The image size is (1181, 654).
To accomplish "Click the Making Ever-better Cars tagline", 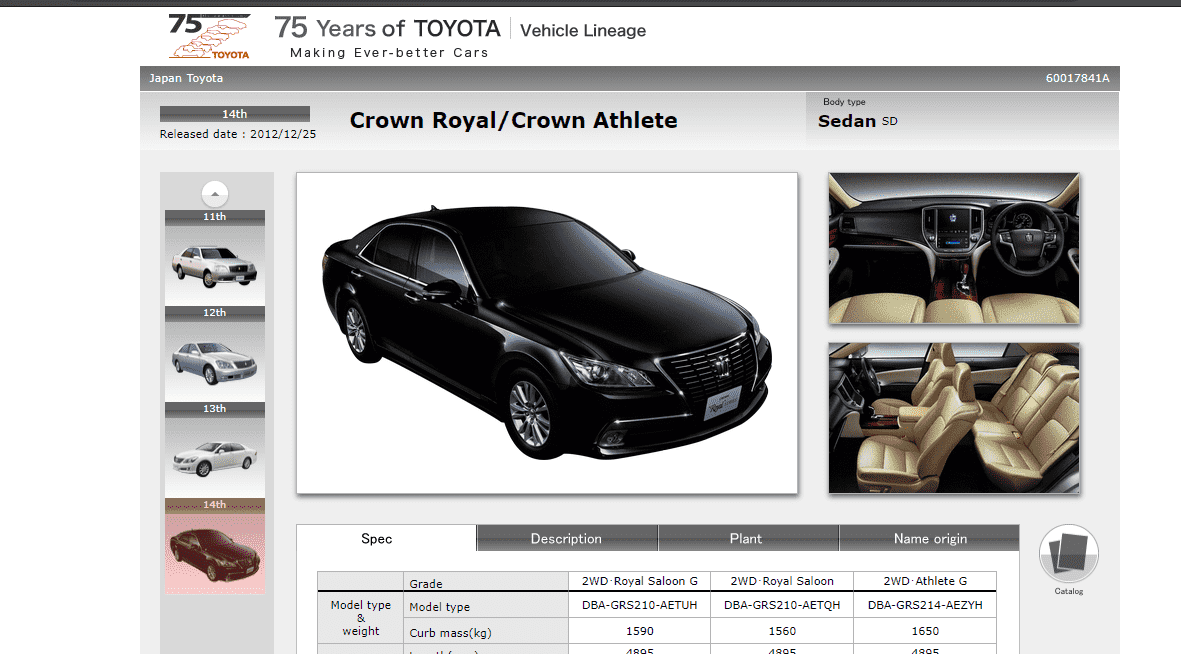I will click(x=389, y=53).
